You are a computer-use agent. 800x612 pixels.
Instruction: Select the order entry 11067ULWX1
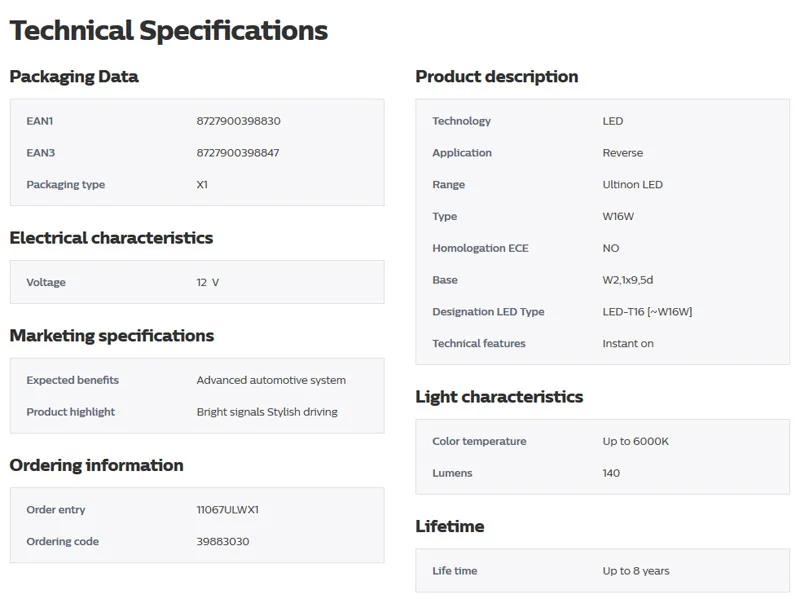[228, 509]
